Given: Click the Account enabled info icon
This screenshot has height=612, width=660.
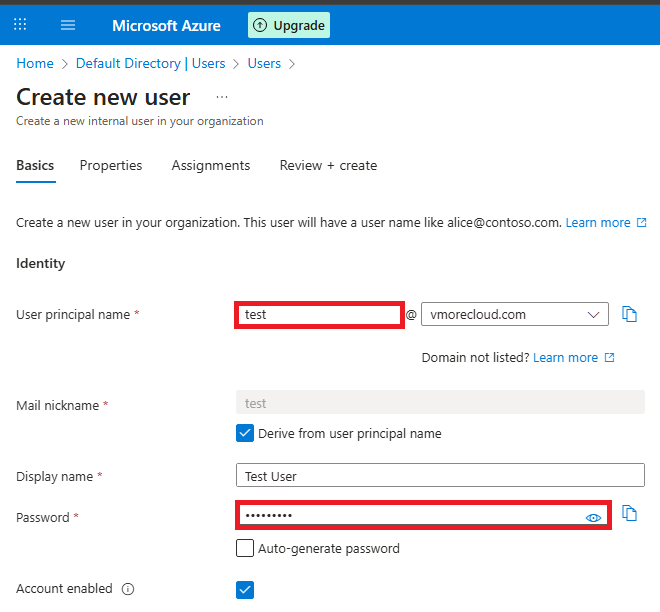Looking at the screenshot, I should click(128, 589).
